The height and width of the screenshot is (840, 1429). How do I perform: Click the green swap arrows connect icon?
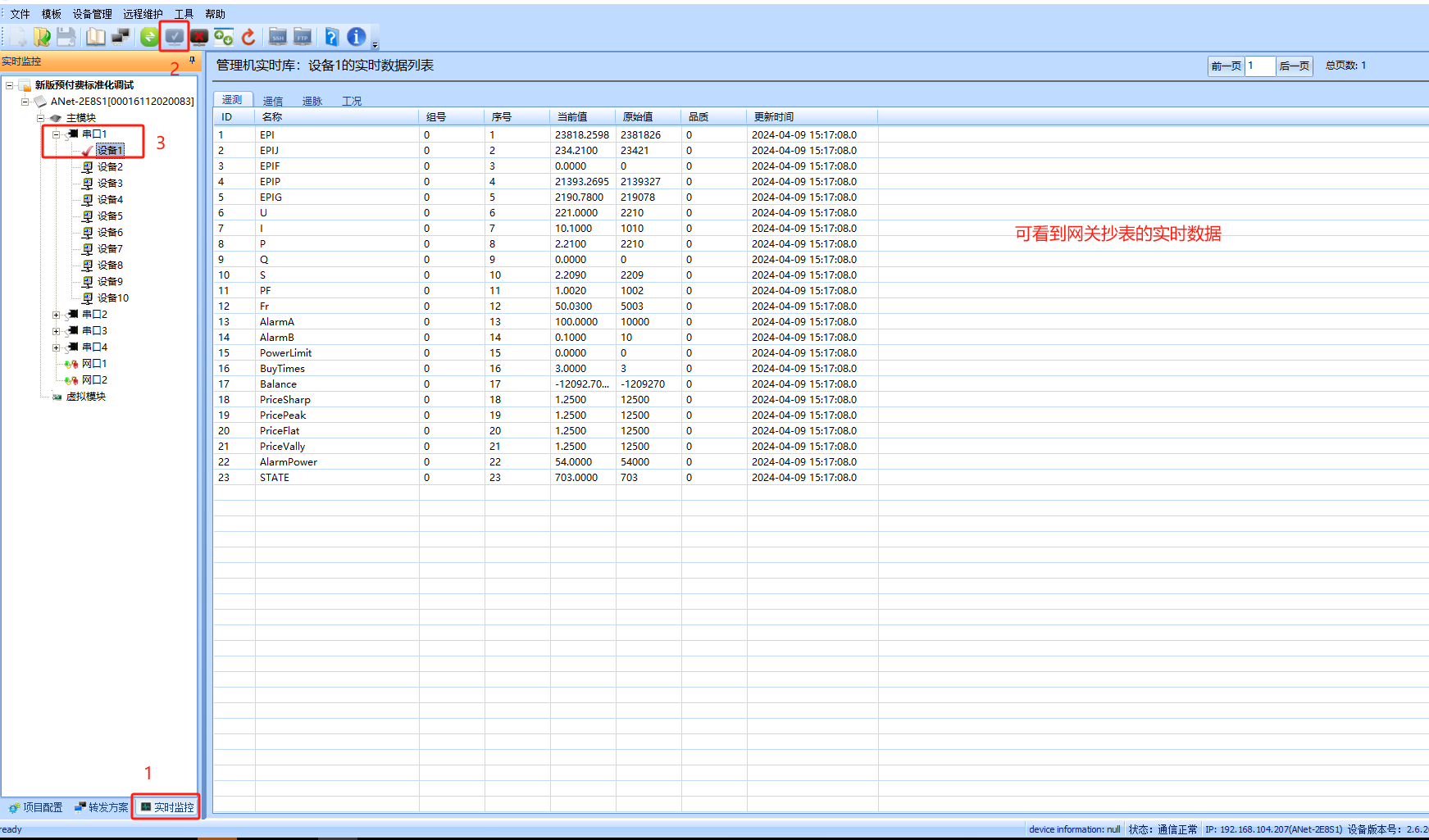(148, 37)
